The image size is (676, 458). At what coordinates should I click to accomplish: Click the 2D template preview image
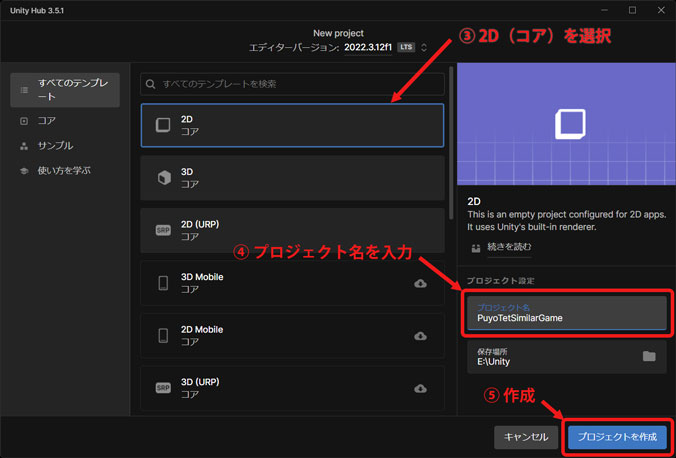(566, 124)
